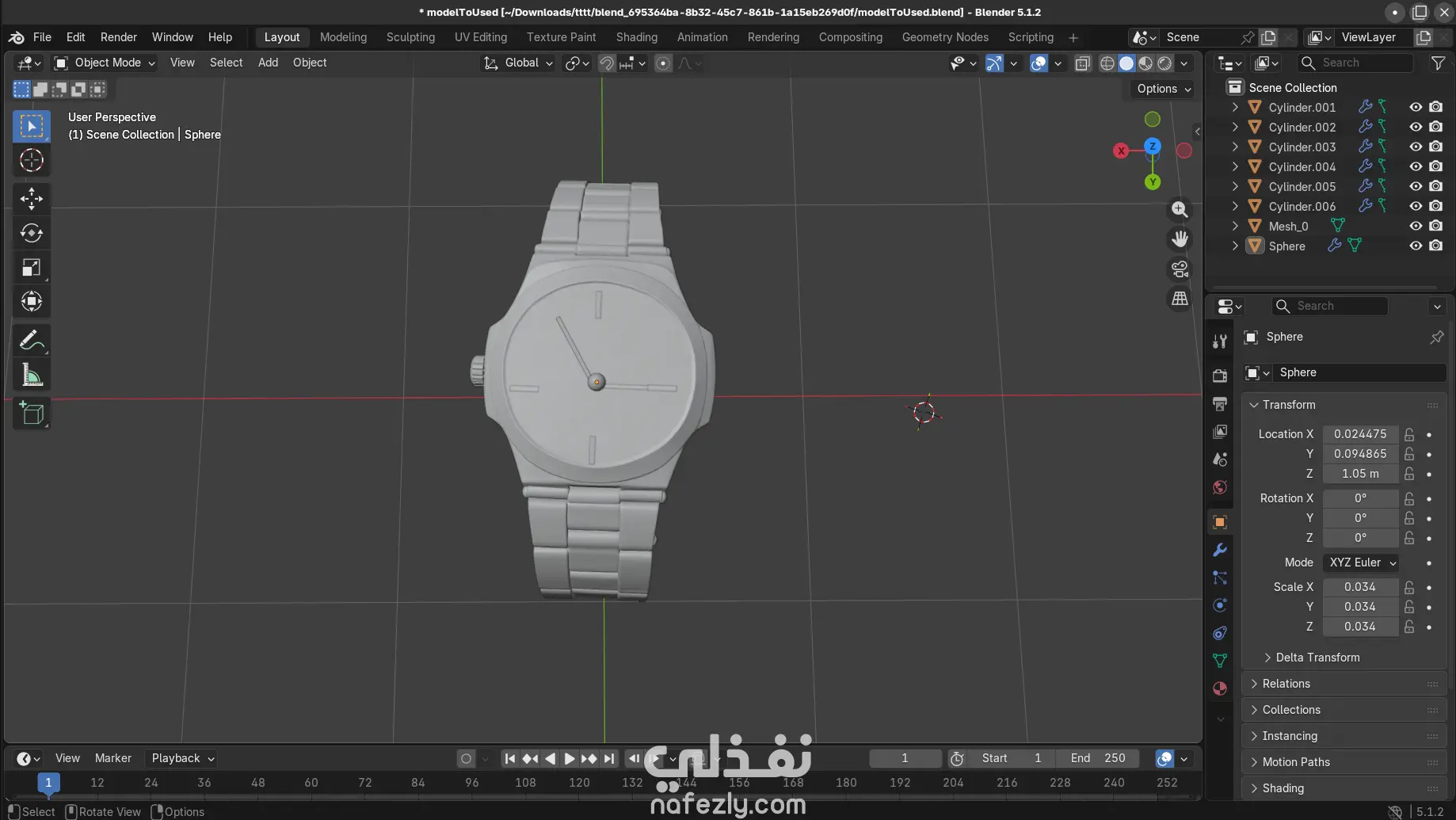Disable Cylinder.005 in renders
The width and height of the screenshot is (1456, 820).
1435,186
